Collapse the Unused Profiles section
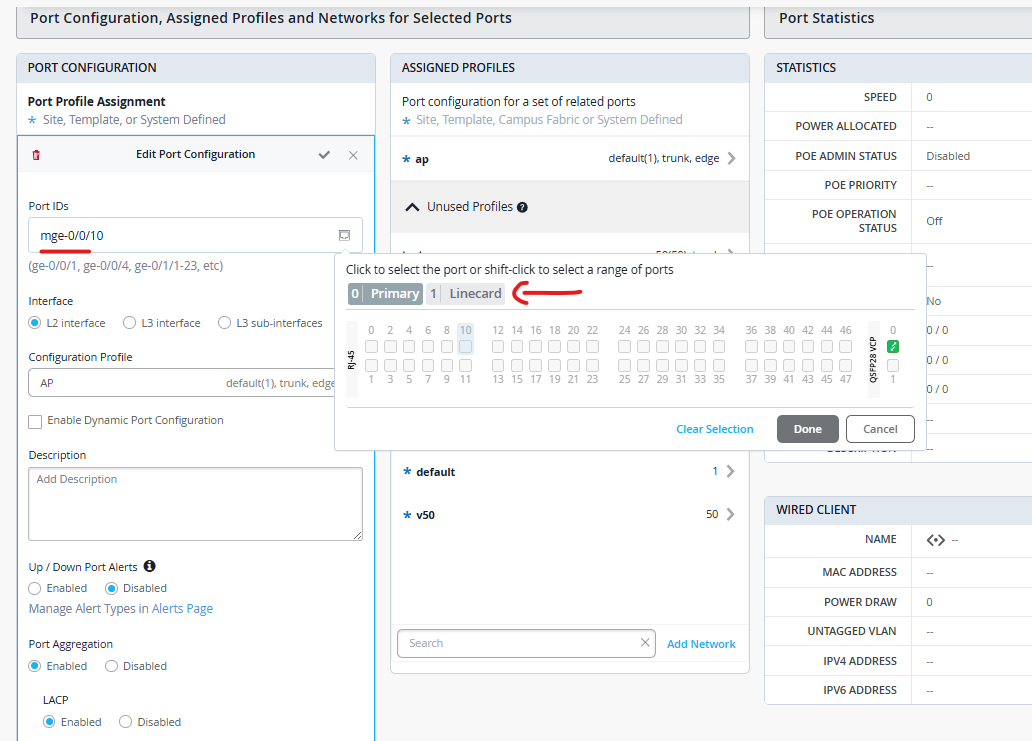 [x=412, y=207]
